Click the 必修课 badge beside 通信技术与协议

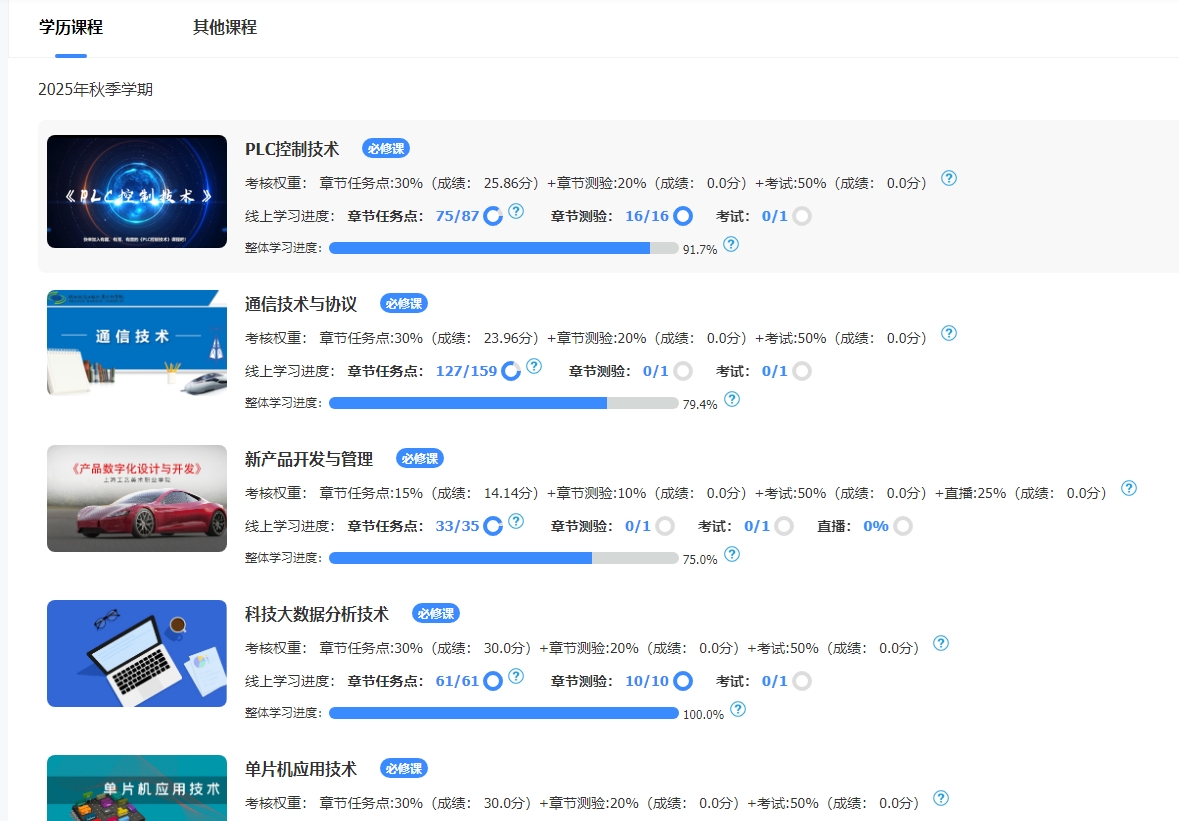click(404, 304)
